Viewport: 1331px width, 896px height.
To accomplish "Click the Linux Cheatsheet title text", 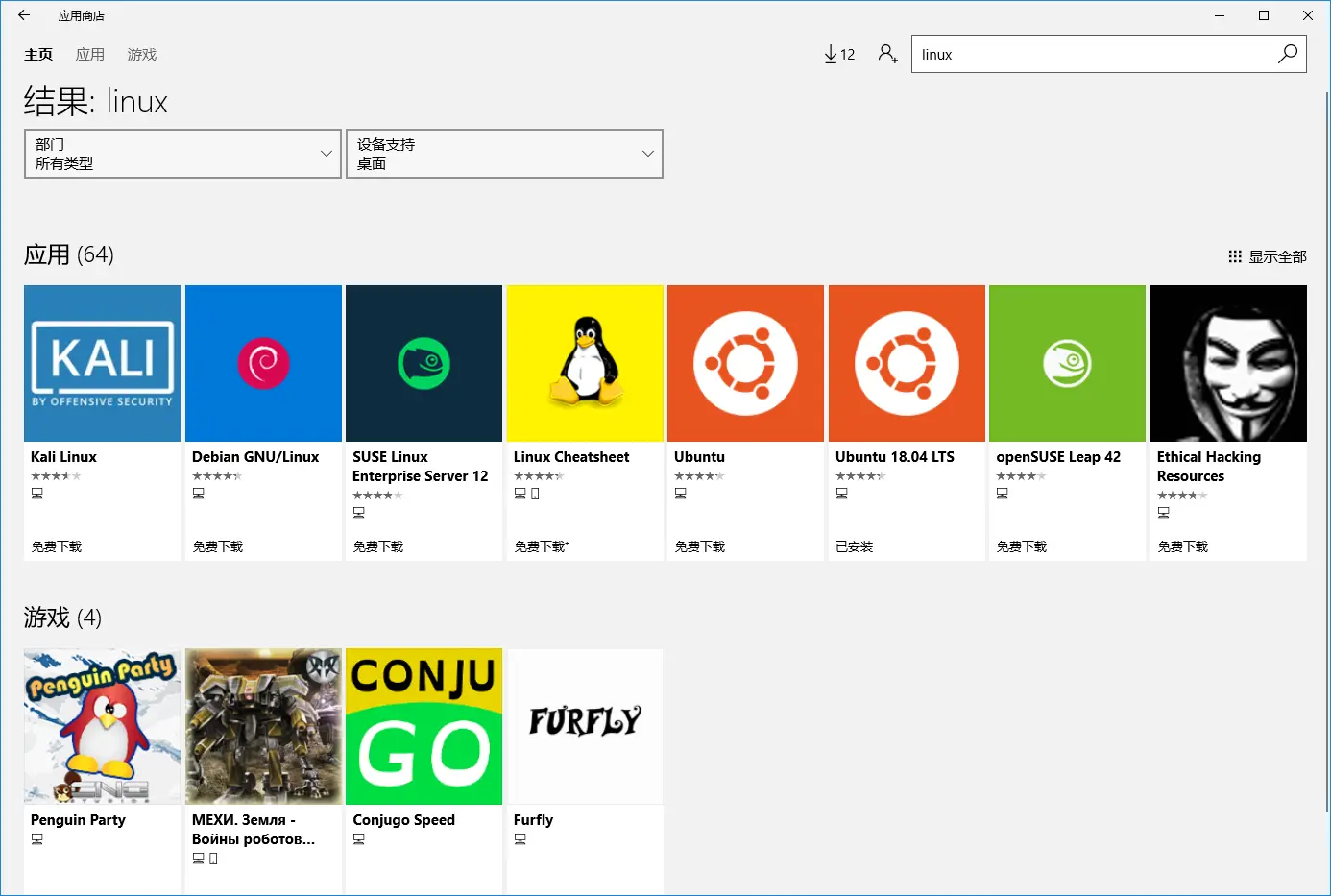I will [571, 457].
